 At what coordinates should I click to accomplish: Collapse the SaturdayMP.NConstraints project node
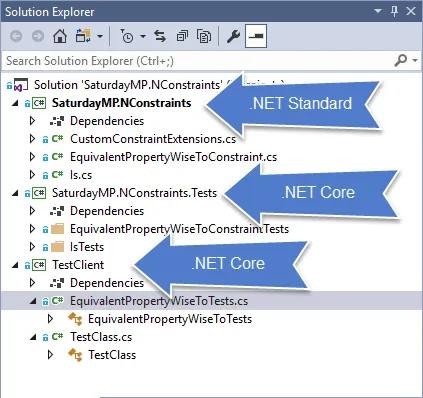(x=15, y=103)
